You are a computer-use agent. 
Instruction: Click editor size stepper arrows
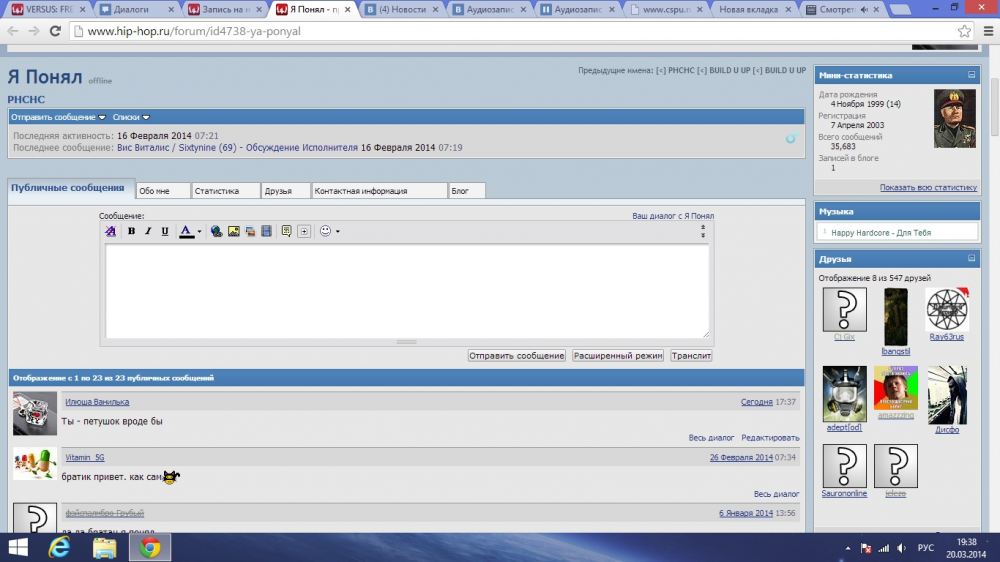703,231
